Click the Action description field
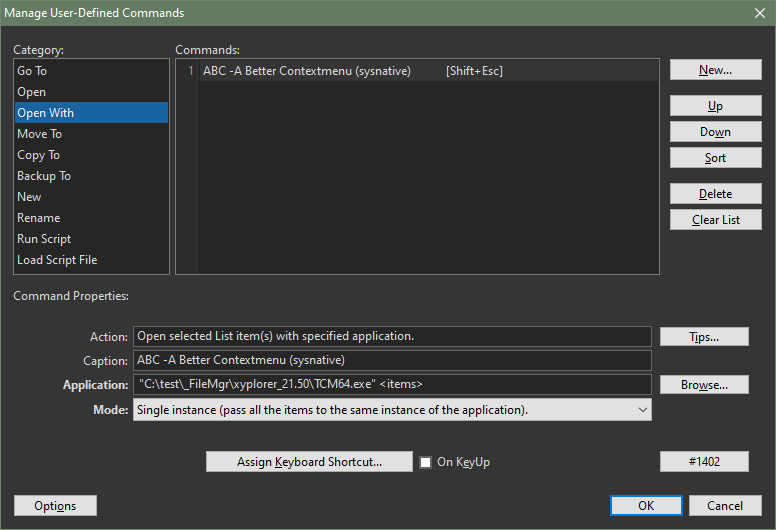 click(x=392, y=337)
